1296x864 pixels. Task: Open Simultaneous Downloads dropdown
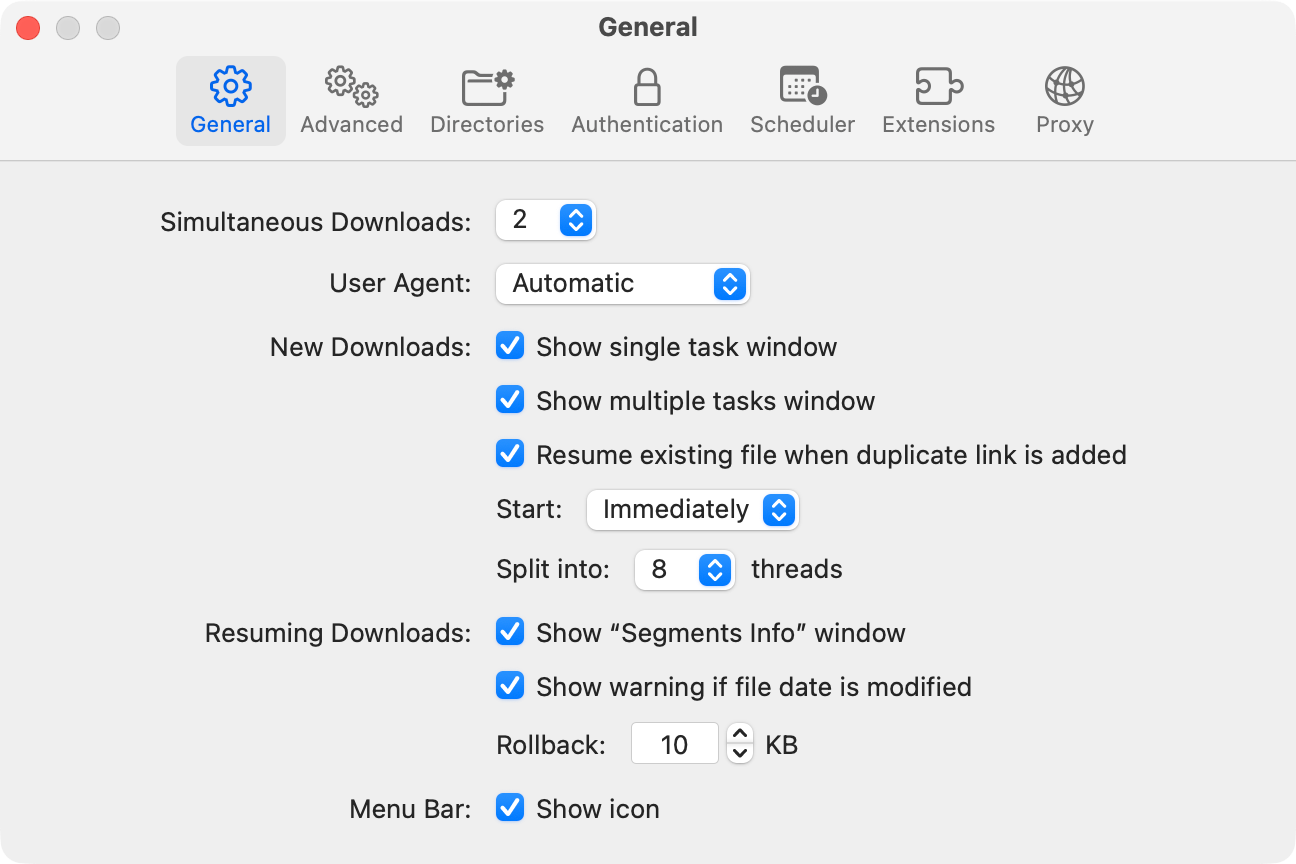(x=546, y=220)
